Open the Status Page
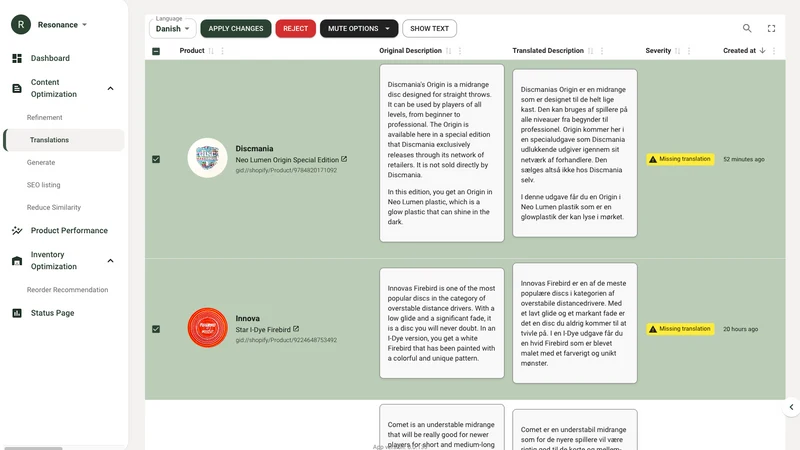The width and height of the screenshot is (800, 450). point(52,313)
